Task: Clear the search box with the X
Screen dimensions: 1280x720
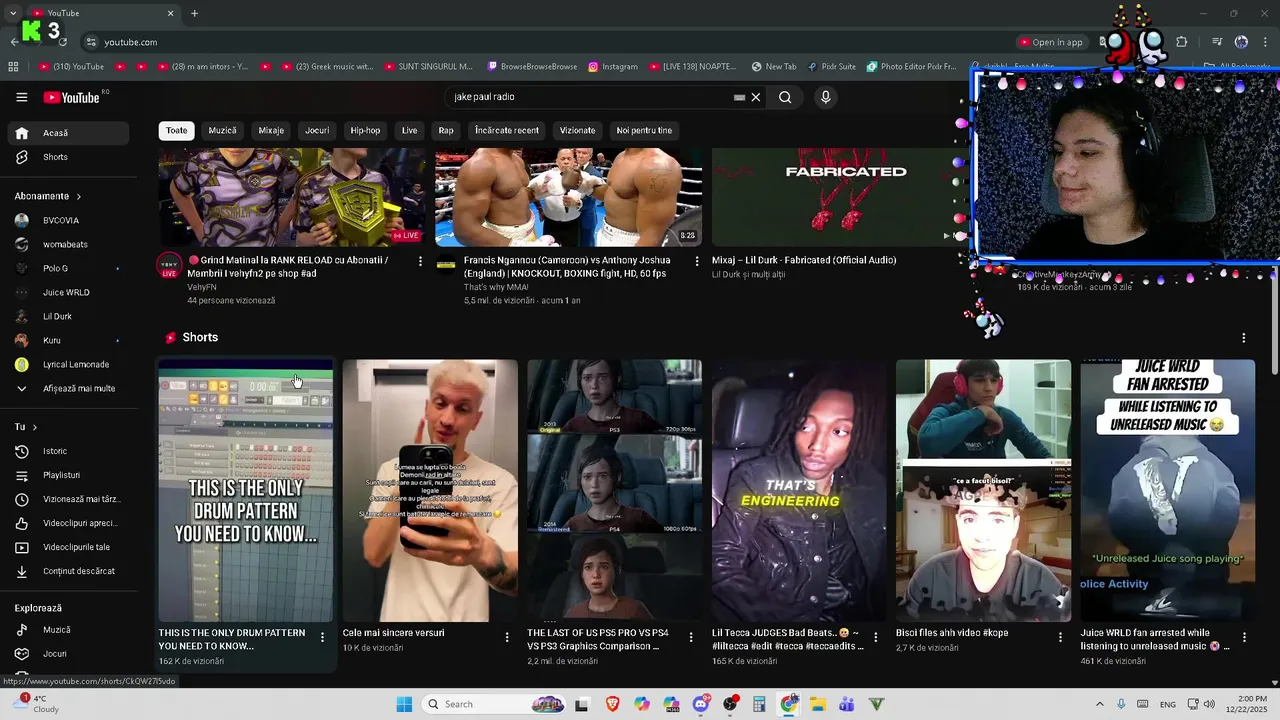Action: click(756, 97)
